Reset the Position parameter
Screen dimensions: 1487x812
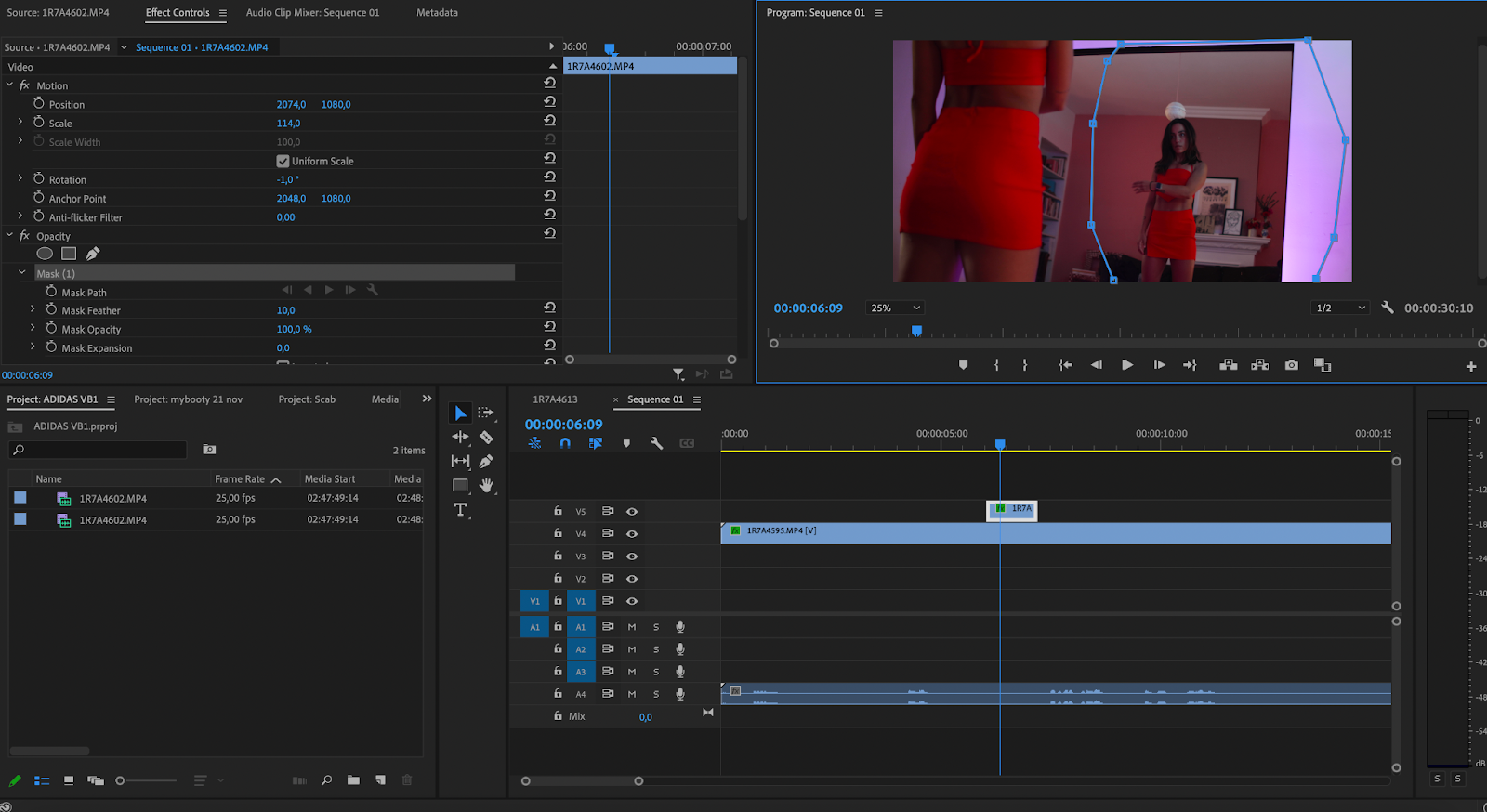pos(549,102)
